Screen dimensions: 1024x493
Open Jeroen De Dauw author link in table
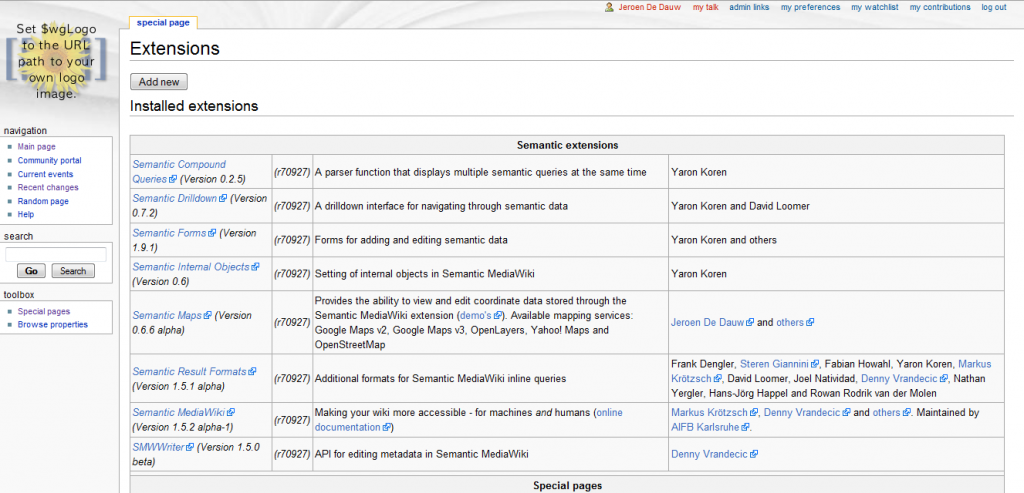712,322
